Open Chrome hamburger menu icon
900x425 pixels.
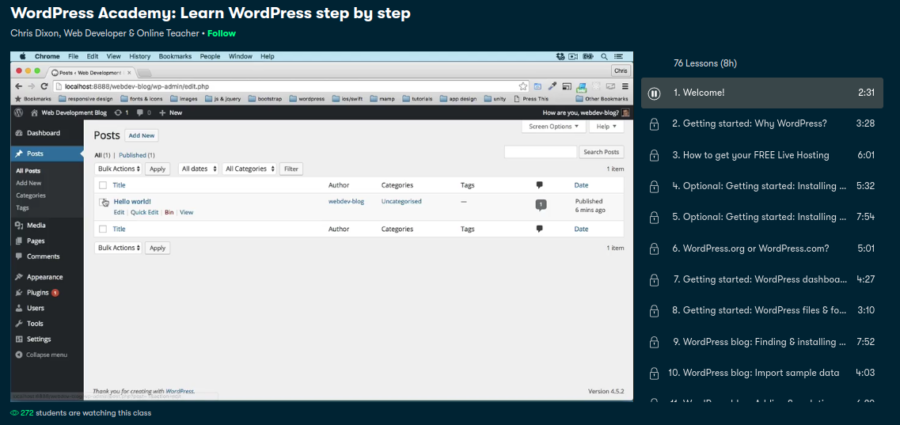coord(624,86)
